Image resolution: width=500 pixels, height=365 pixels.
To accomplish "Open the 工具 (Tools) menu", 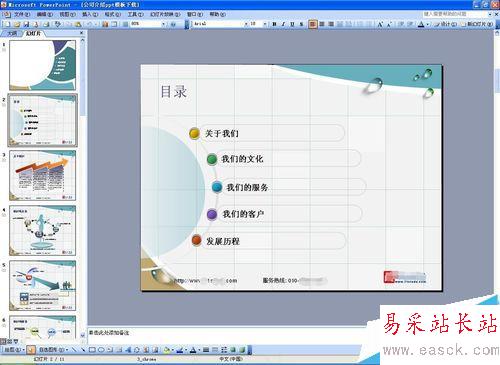I will point(135,14).
